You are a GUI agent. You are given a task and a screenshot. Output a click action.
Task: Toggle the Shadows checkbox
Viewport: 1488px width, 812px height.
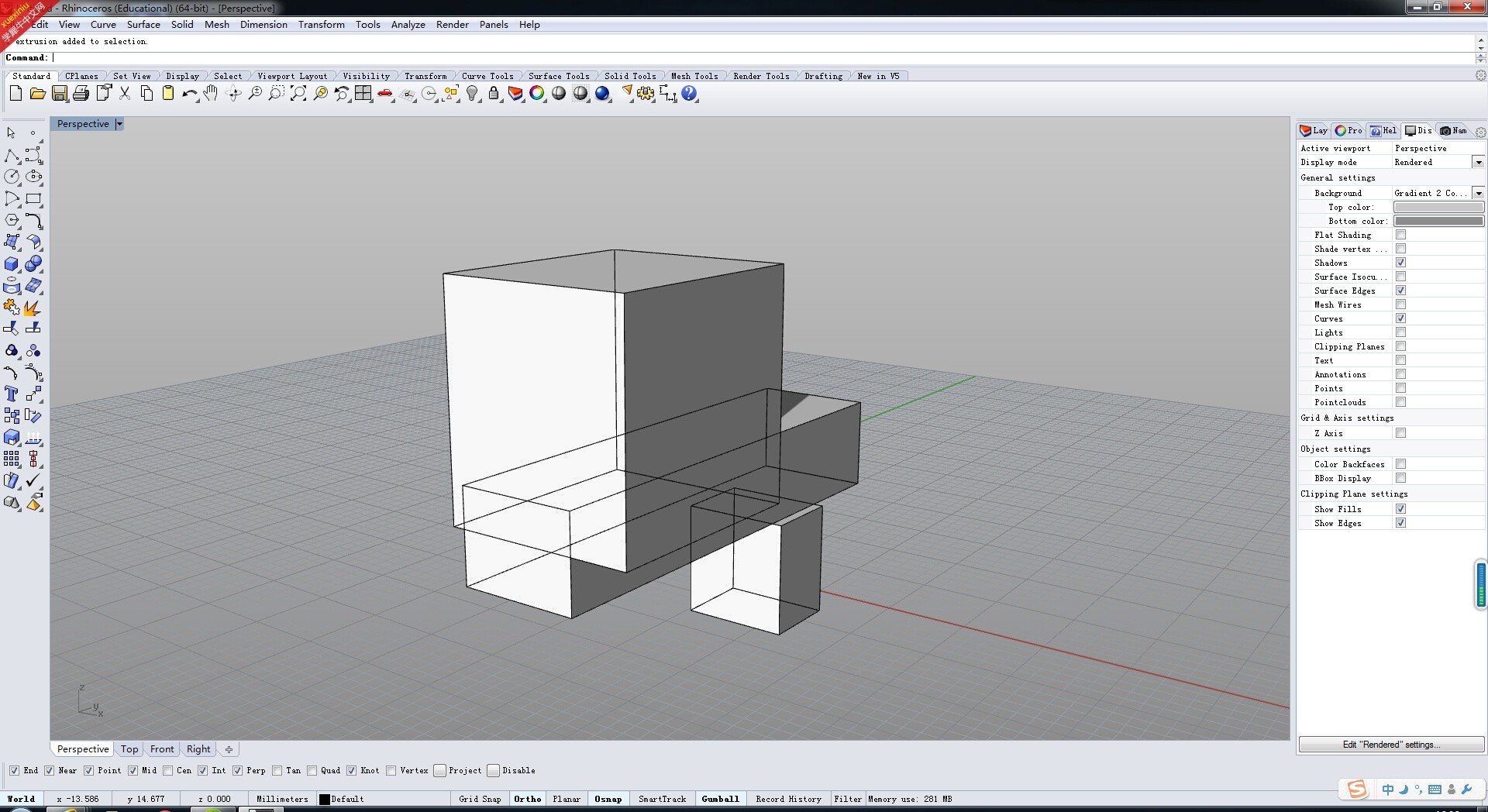tap(1400, 263)
